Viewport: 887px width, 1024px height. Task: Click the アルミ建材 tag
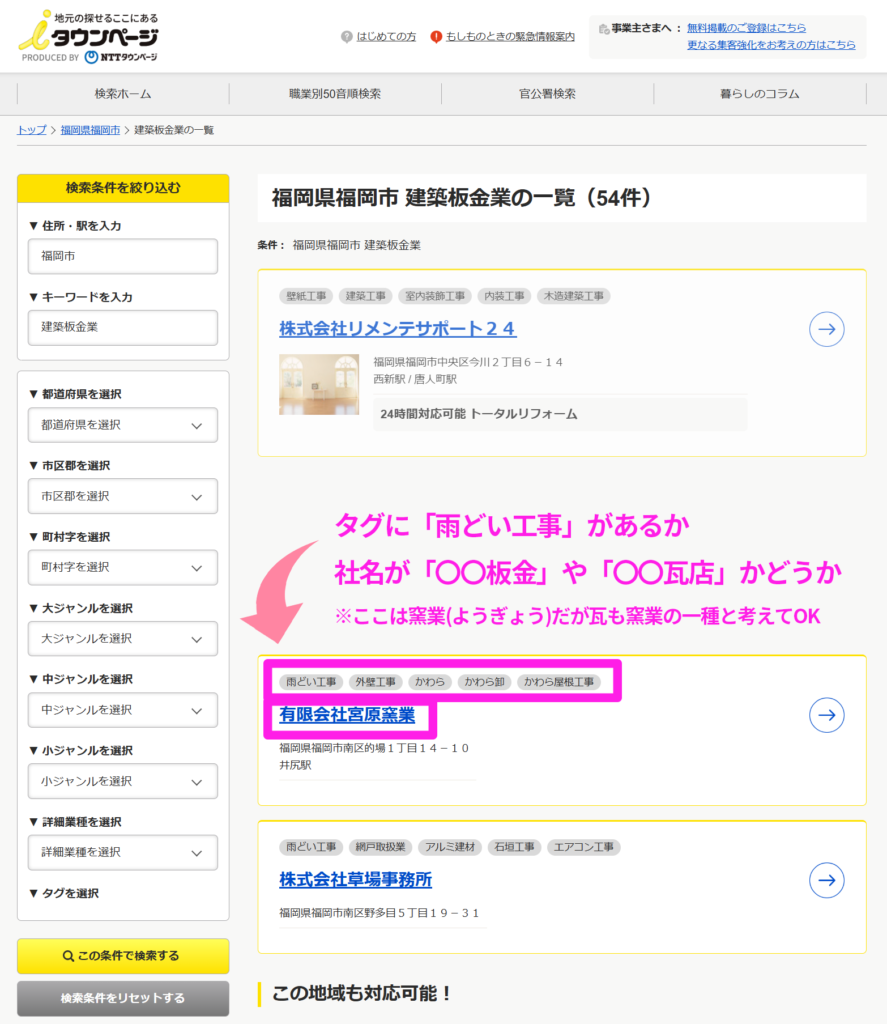coord(450,847)
